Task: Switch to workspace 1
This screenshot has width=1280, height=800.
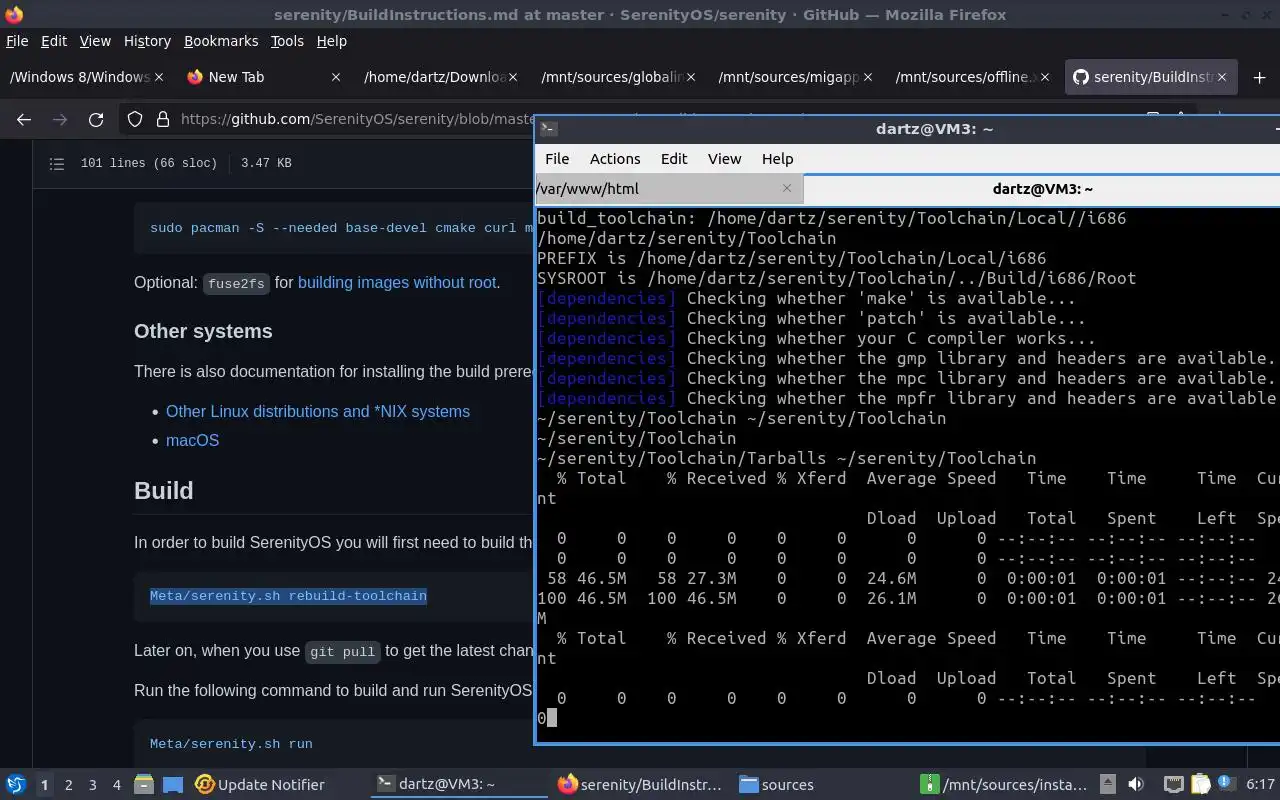Action: coord(44,785)
